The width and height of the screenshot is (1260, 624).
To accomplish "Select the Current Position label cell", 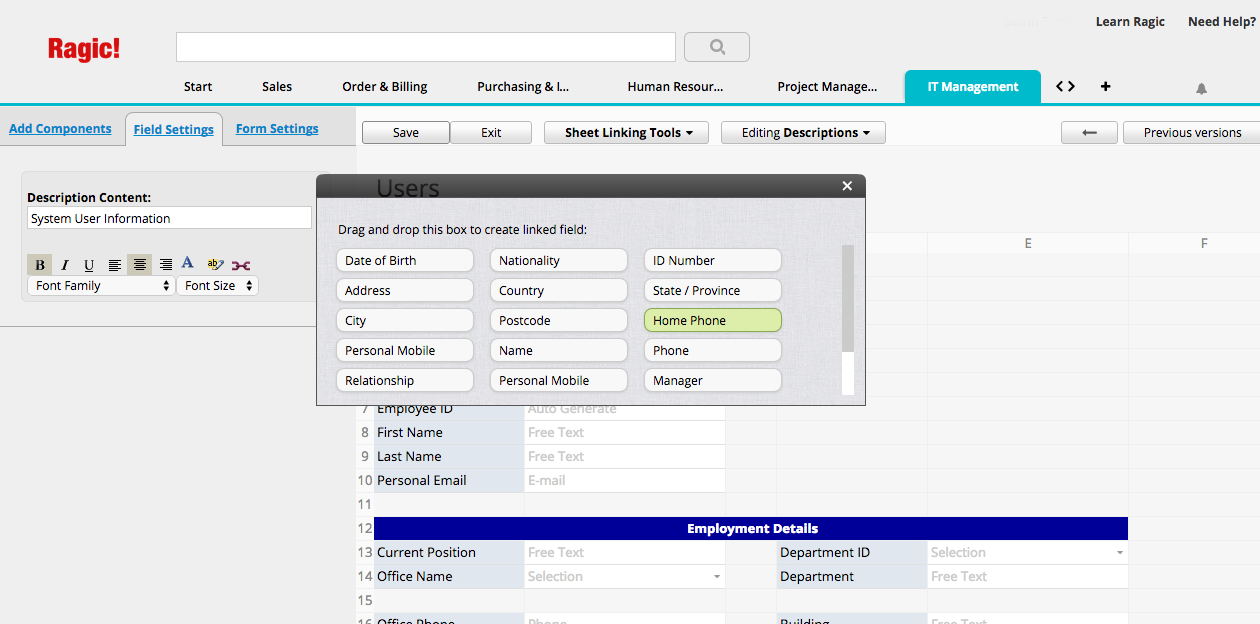I will pyautogui.click(x=449, y=553).
